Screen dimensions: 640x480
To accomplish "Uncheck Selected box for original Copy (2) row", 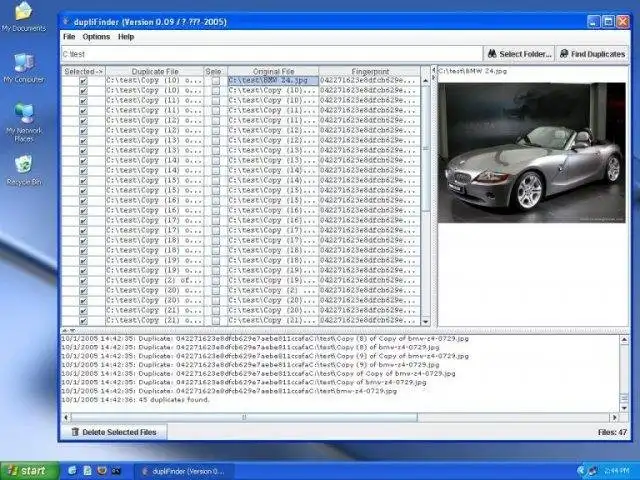I will pos(83,291).
